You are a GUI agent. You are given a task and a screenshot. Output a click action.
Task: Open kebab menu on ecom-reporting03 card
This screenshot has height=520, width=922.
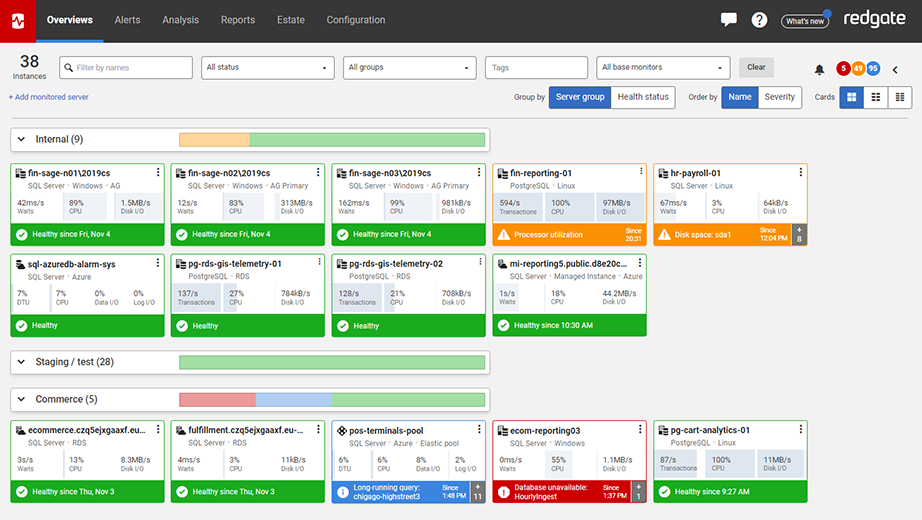pyautogui.click(x=640, y=429)
